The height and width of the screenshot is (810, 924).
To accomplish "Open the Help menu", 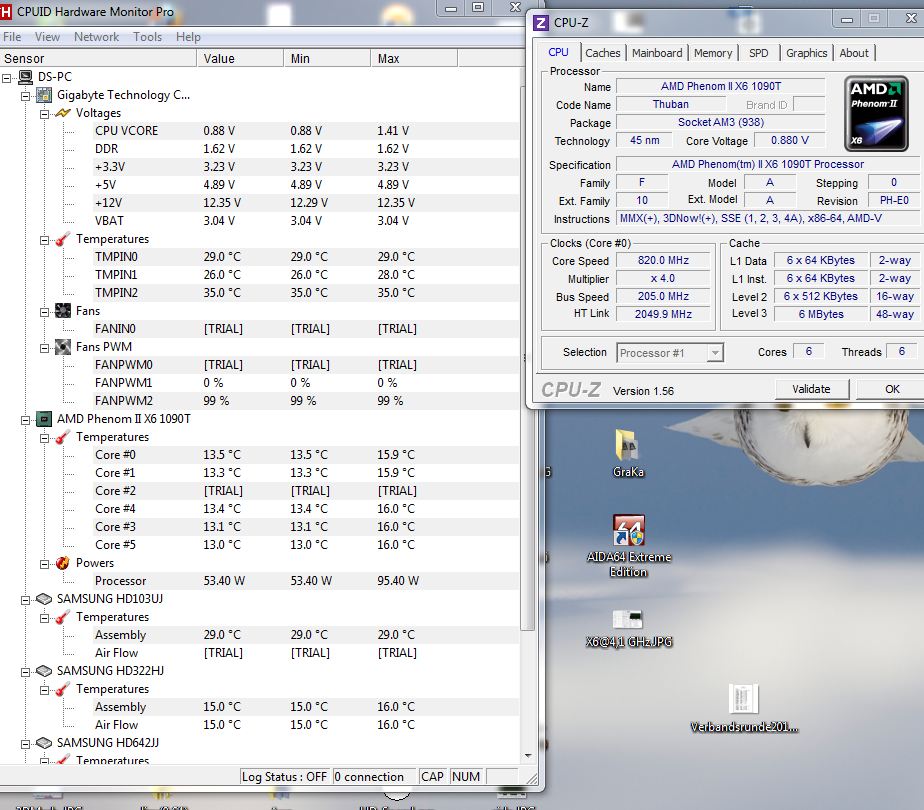I will coord(188,37).
